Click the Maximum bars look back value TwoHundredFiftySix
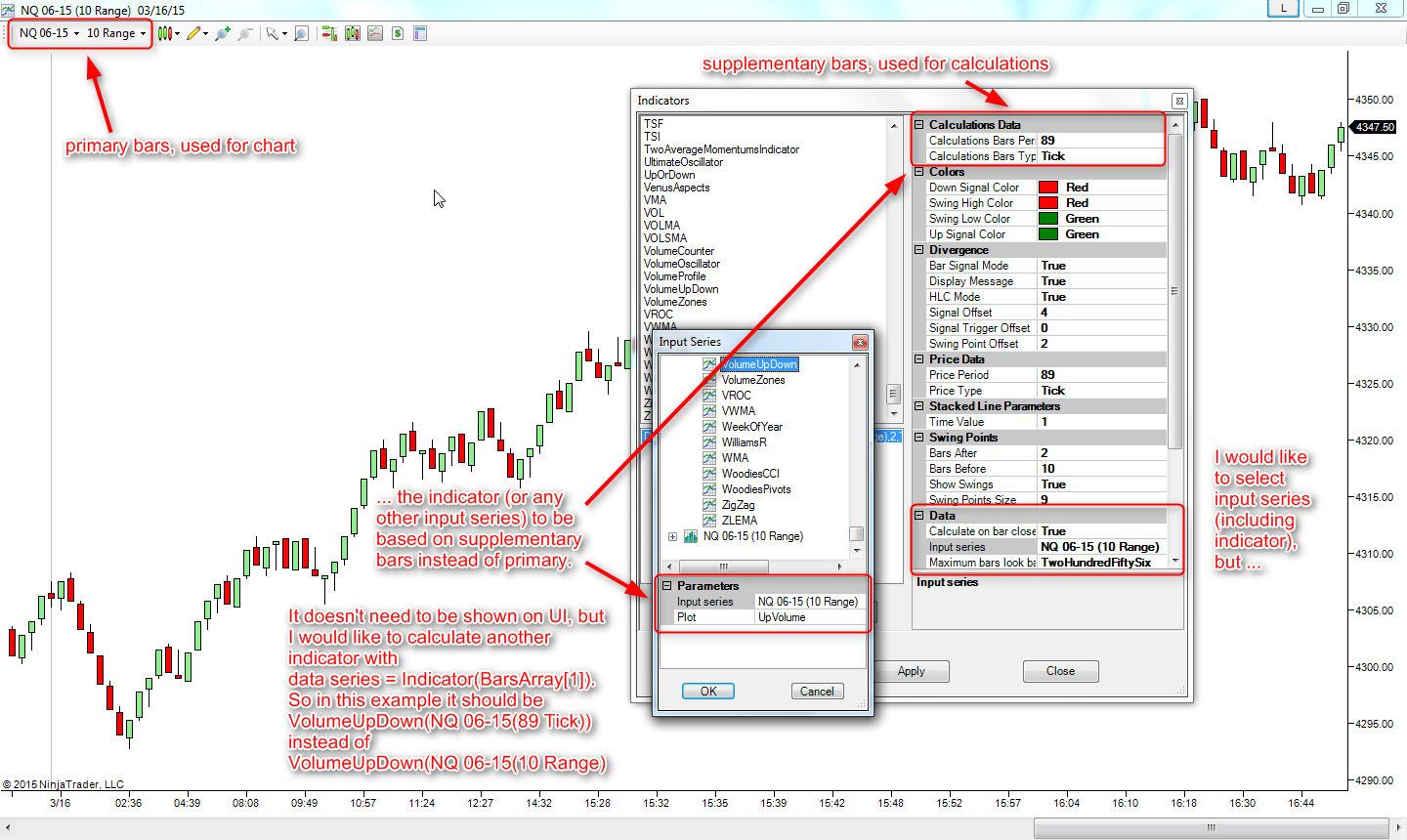This screenshot has width=1407, height=840. click(1101, 563)
